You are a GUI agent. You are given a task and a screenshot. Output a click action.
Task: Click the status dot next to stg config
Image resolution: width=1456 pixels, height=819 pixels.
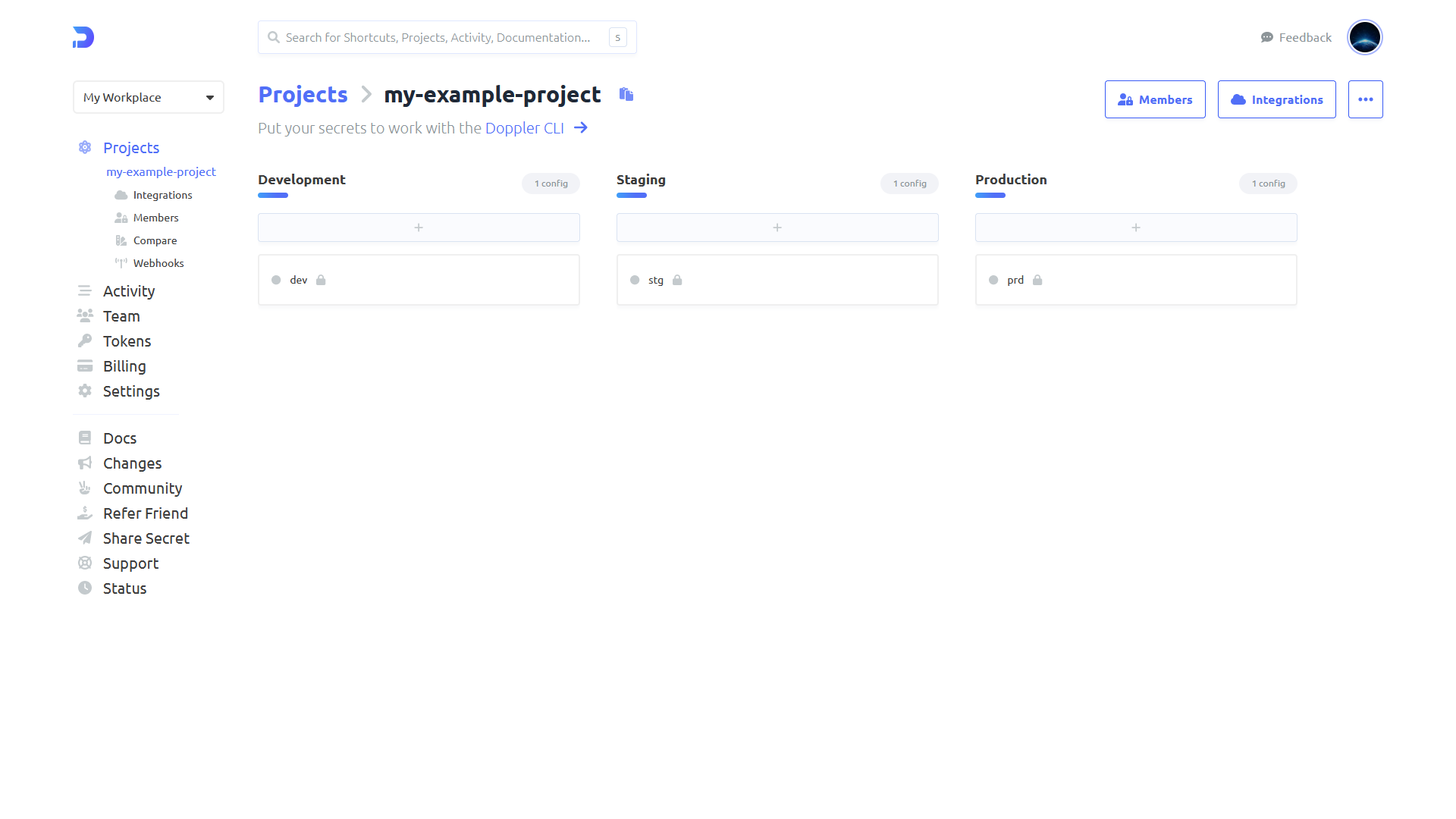(x=635, y=280)
